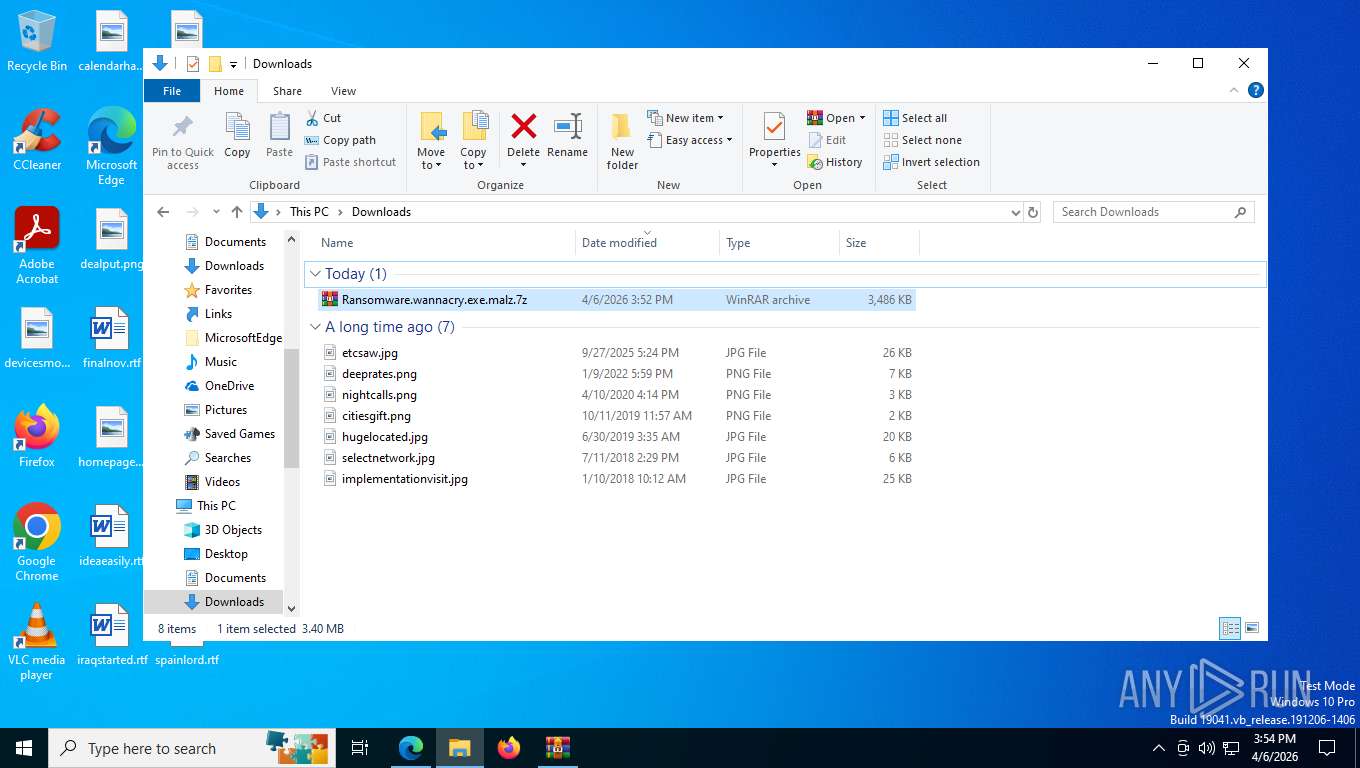Open Adobe Acrobat desktop icon
The height and width of the screenshot is (768, 1360).
(x=37, y=245)
